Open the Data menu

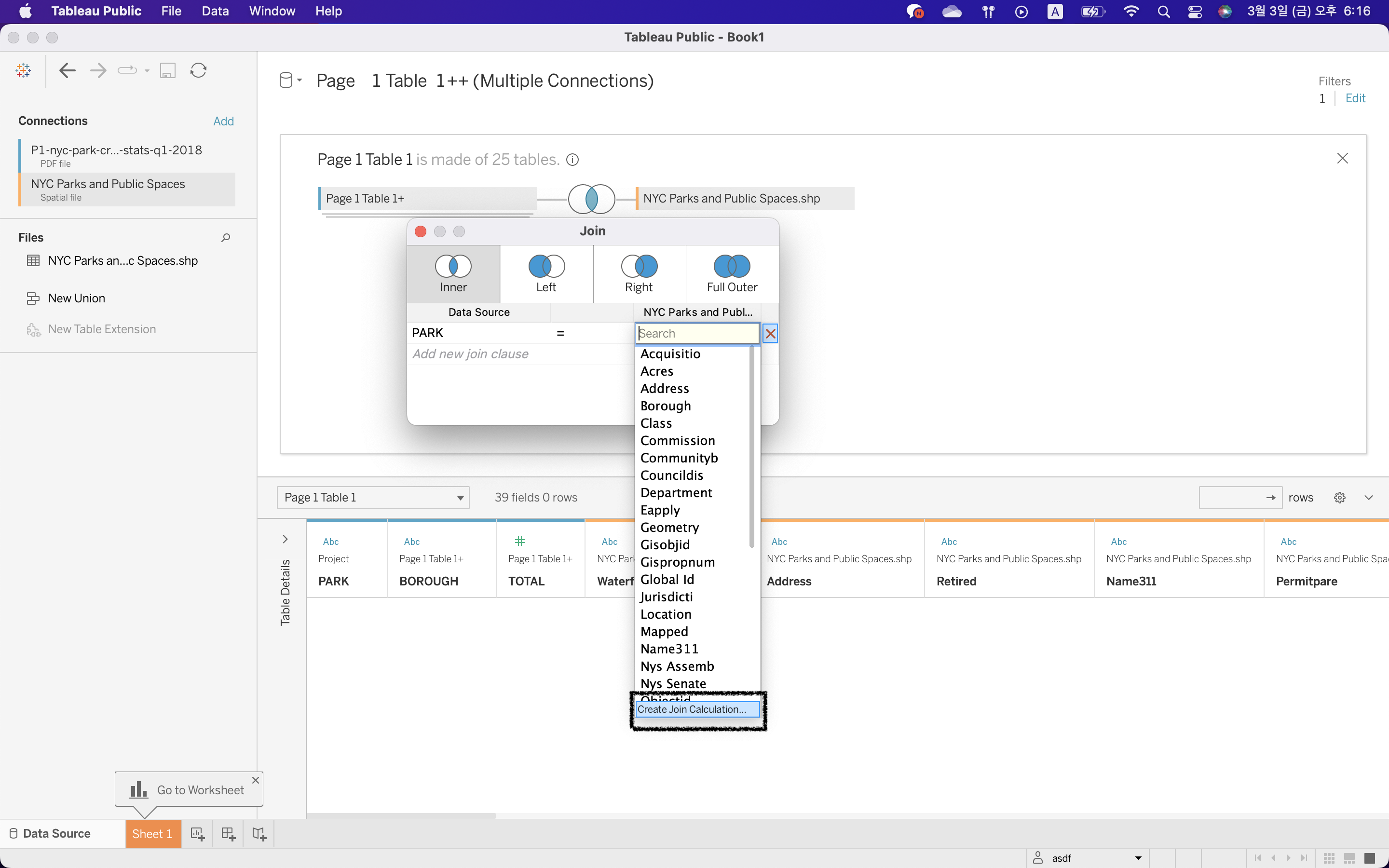pos(215,11)
